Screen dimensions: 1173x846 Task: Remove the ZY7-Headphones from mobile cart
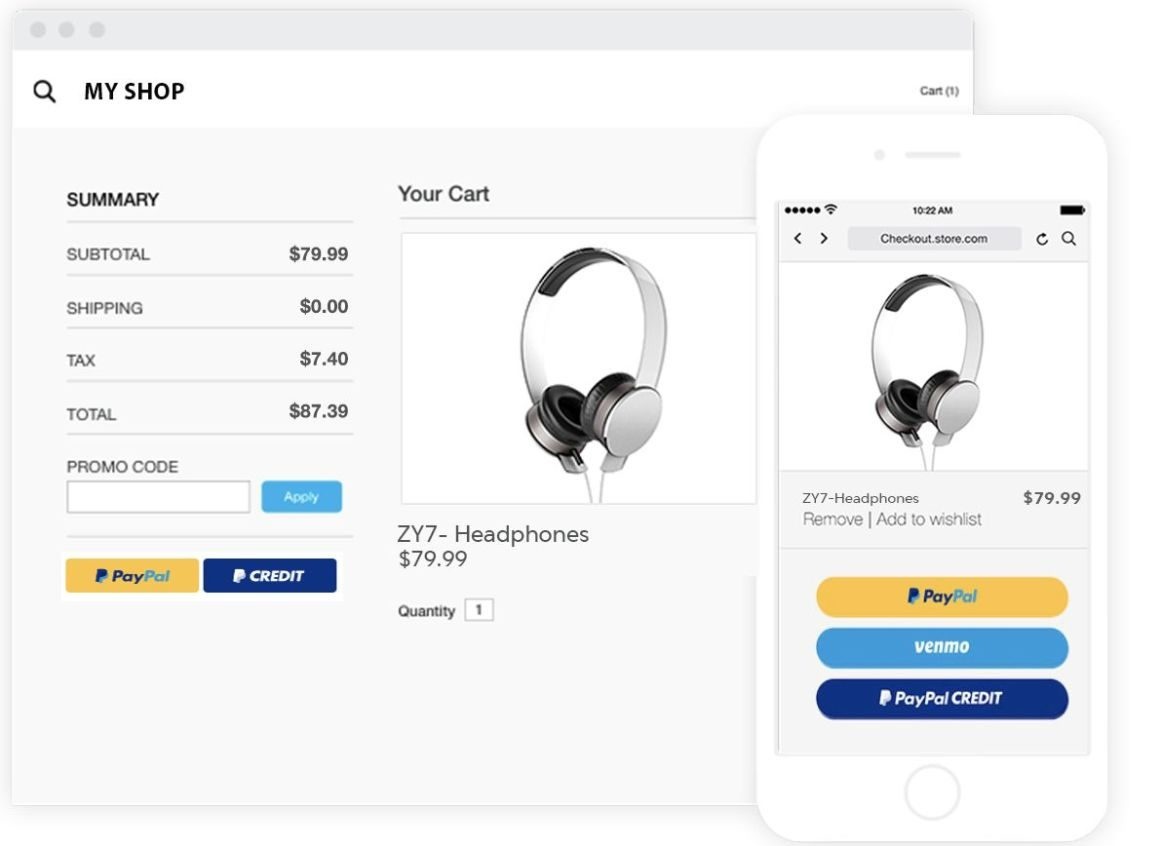point(832,519)
